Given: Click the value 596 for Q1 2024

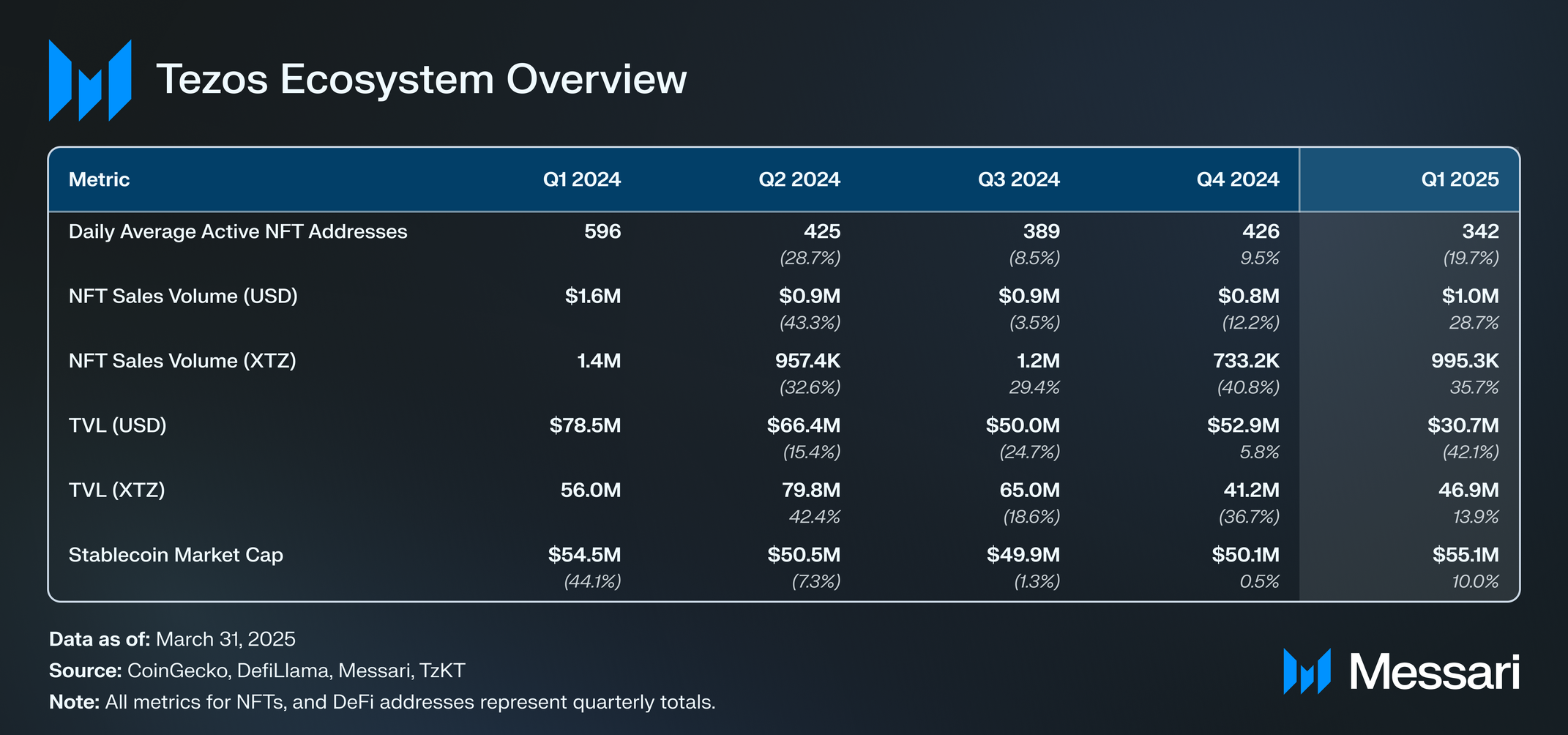Looking at the screenshot, I should click(602, 231).
